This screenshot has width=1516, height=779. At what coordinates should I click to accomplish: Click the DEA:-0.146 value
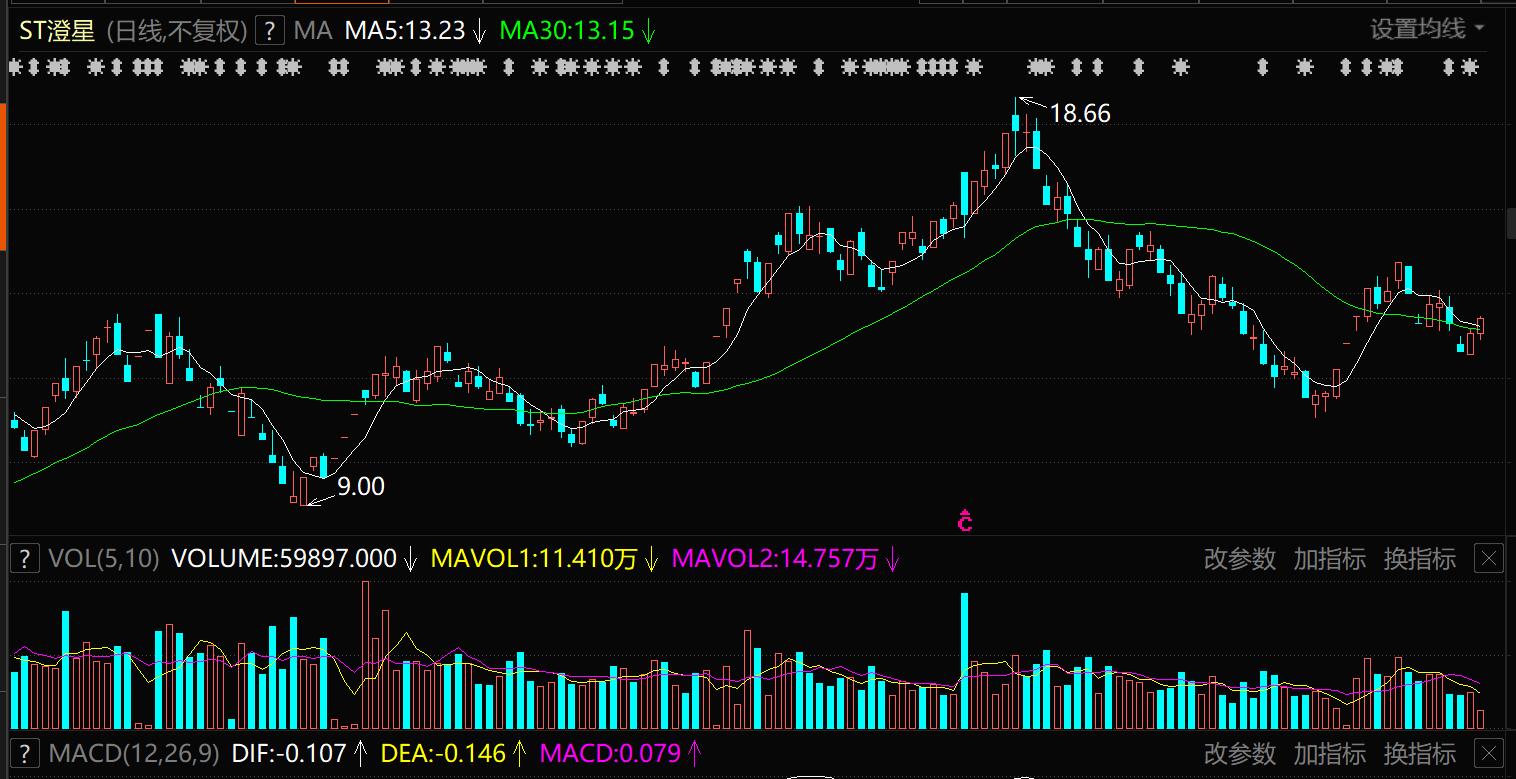443,753
